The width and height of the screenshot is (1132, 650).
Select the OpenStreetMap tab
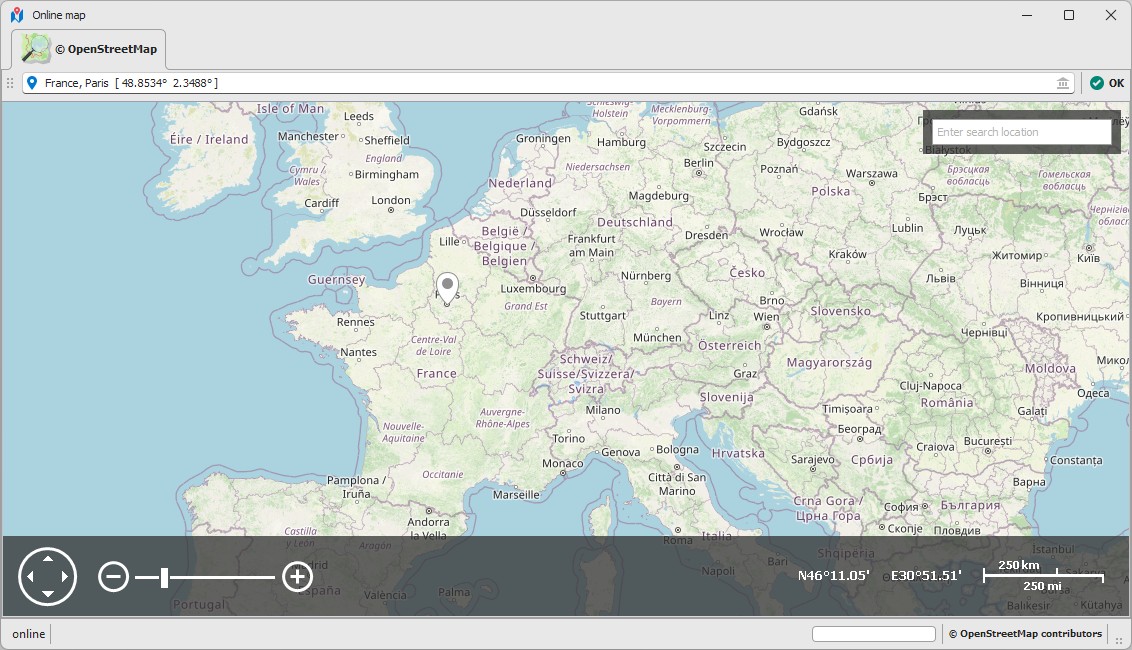[x=89, y=49]
